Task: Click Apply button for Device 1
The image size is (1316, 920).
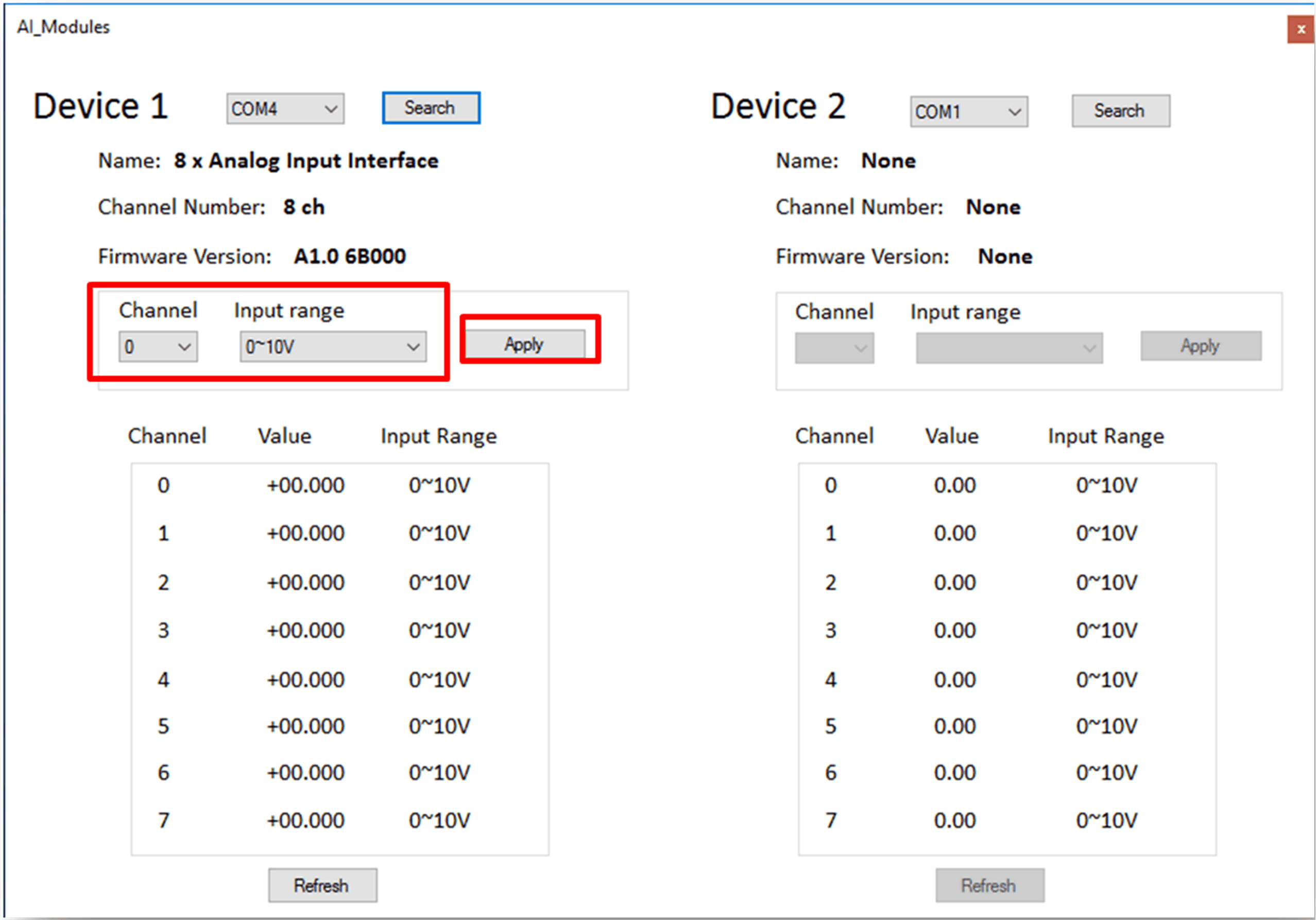Action: coord(524,345)
